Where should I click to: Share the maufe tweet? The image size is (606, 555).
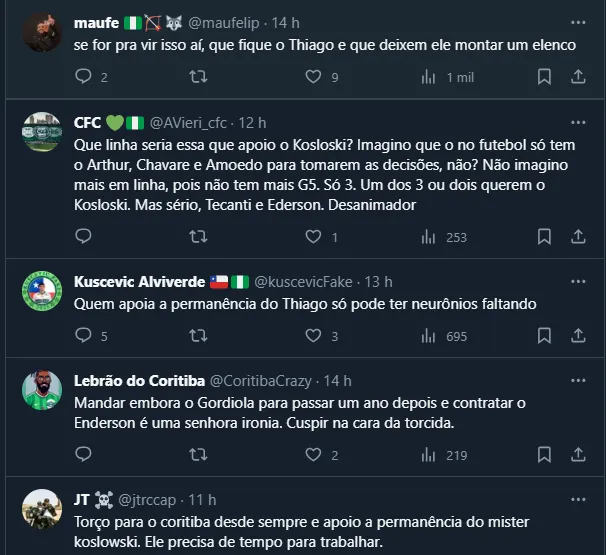pyautogui.click(x=578, y=77)
